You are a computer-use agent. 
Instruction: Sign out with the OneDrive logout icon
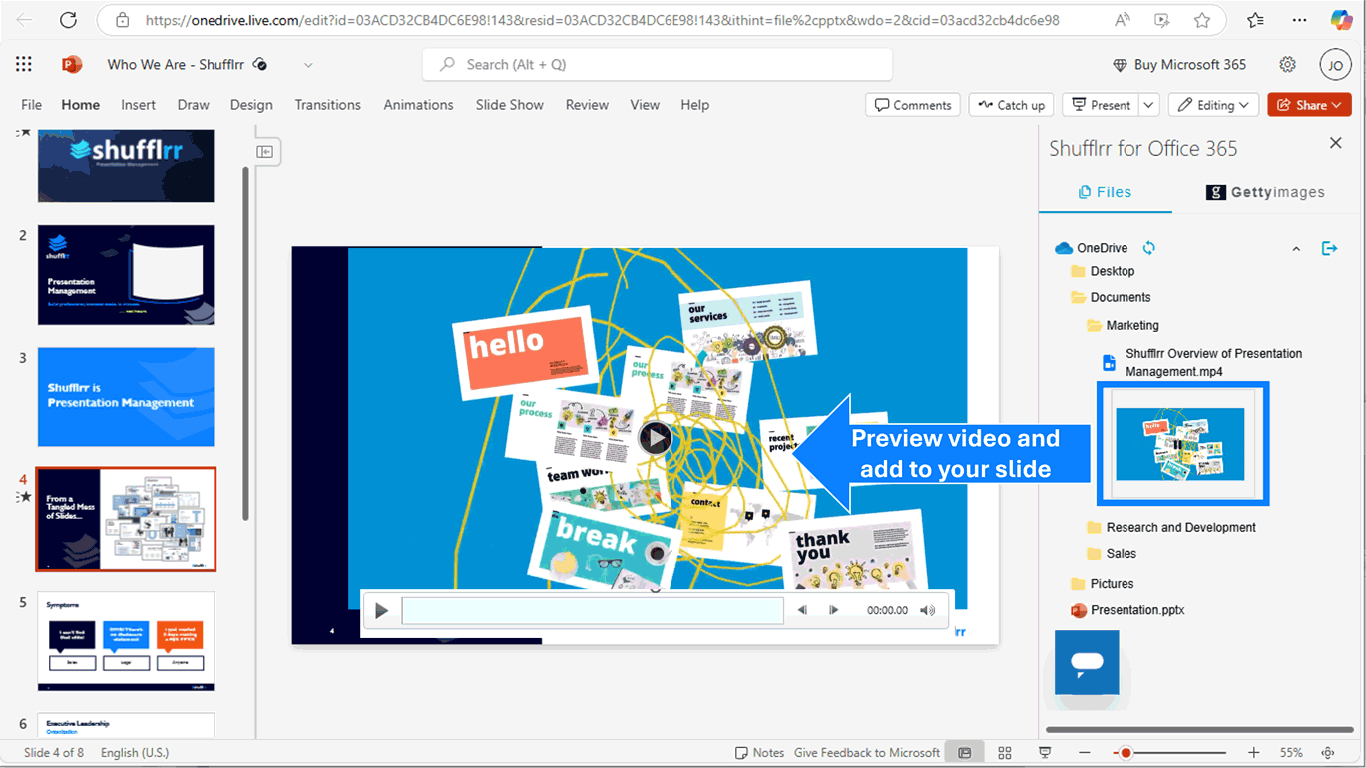point(1329,248)
